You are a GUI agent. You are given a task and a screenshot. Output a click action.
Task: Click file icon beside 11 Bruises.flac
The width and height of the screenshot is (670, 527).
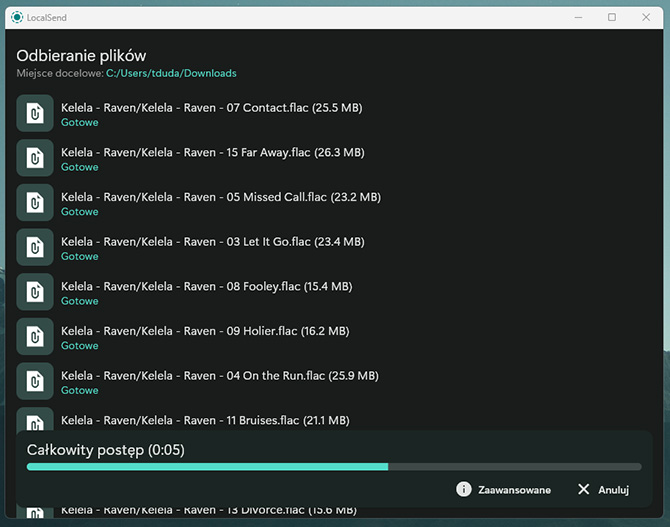35,419
